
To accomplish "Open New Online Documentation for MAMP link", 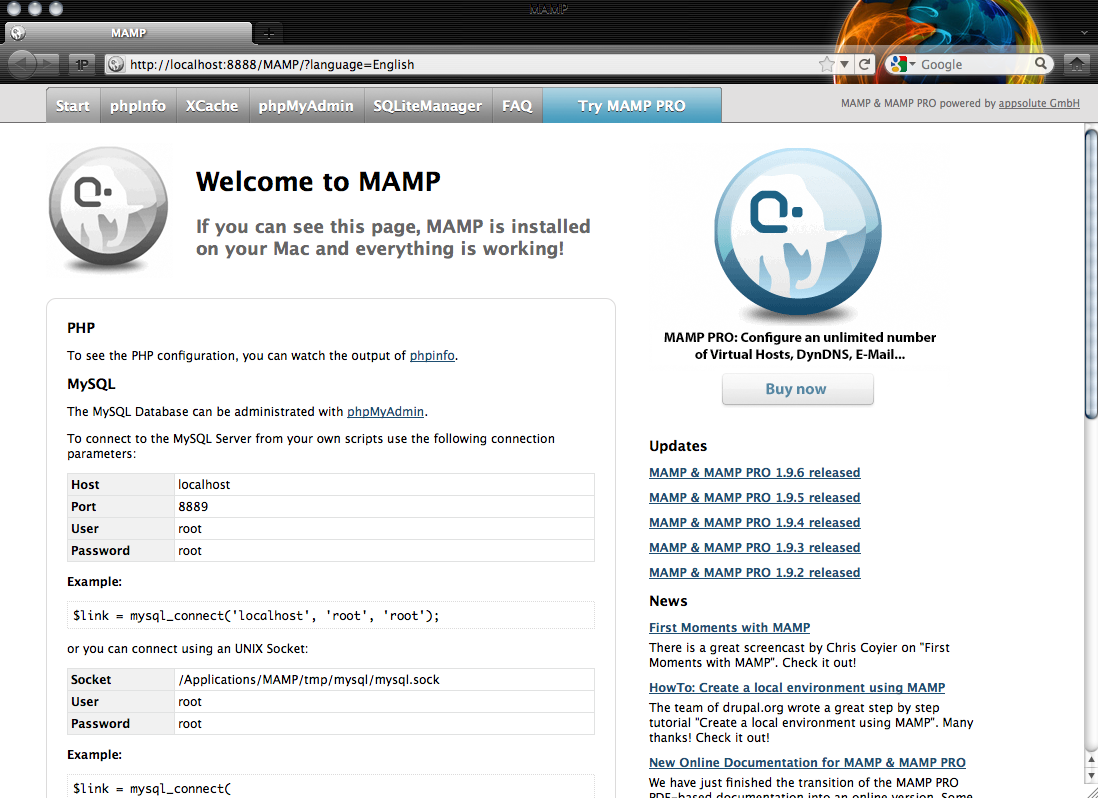I will (807, 762).
